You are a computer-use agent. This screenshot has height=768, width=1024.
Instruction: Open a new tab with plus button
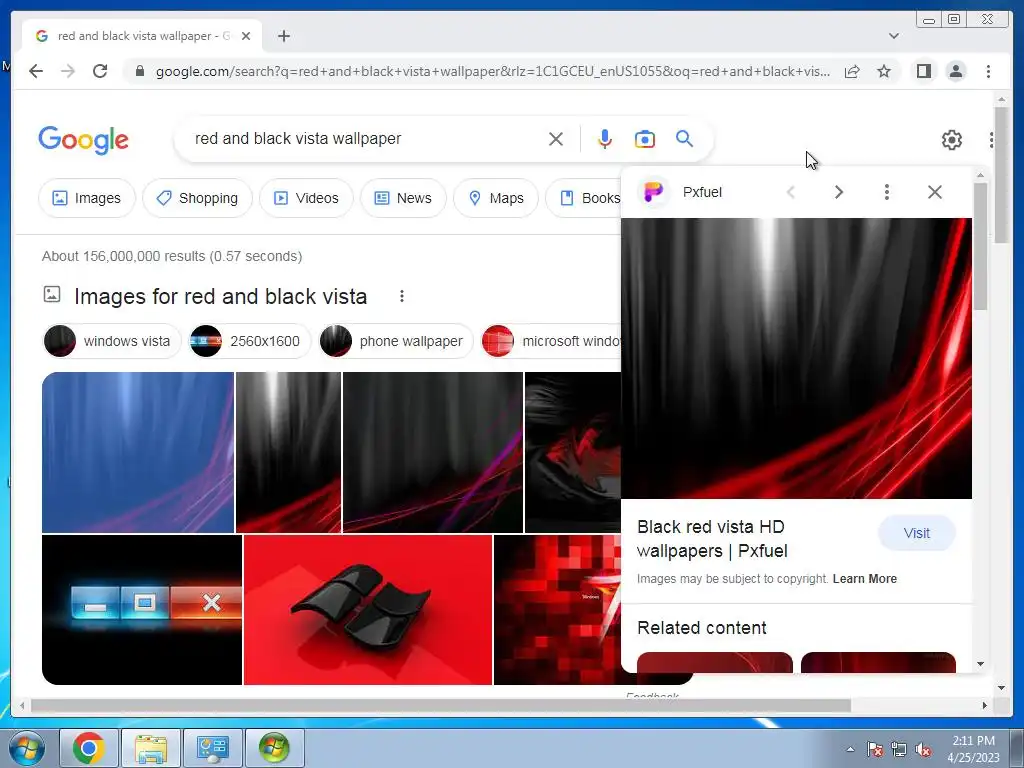point(283,36)
